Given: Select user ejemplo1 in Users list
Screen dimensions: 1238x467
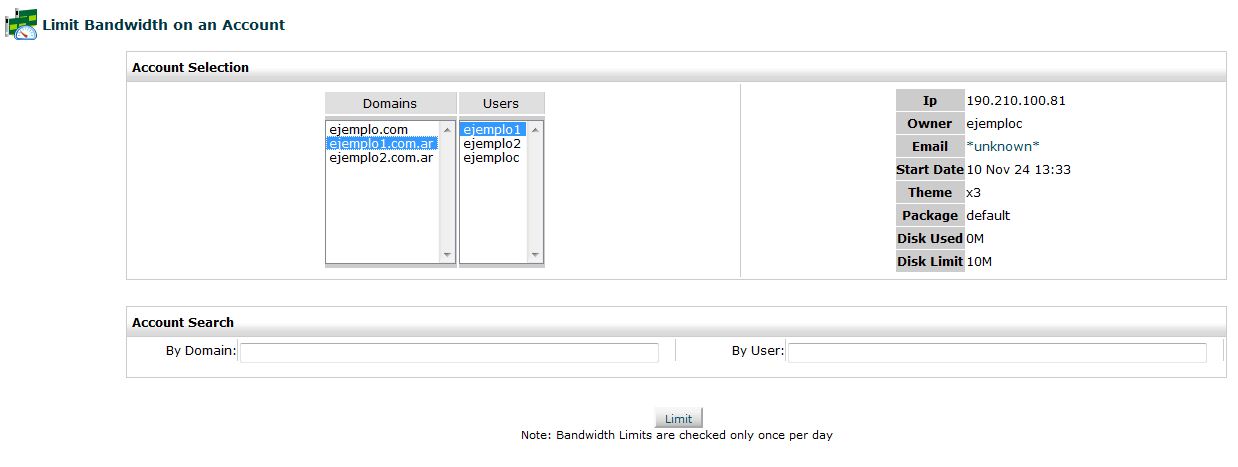Looking at the screenshot, I should coord(492,129).
